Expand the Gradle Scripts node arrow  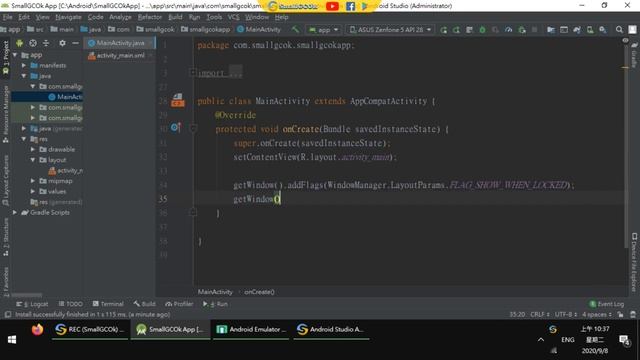pos(15,212)
